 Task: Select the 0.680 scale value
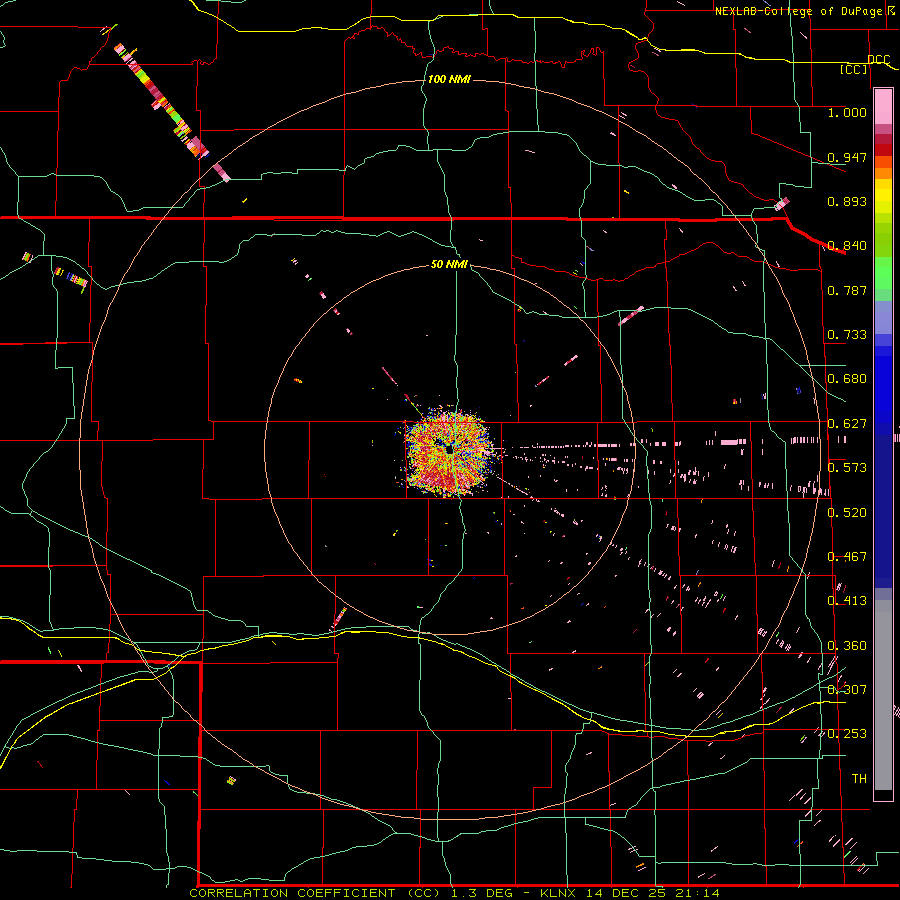click(847, 379)
